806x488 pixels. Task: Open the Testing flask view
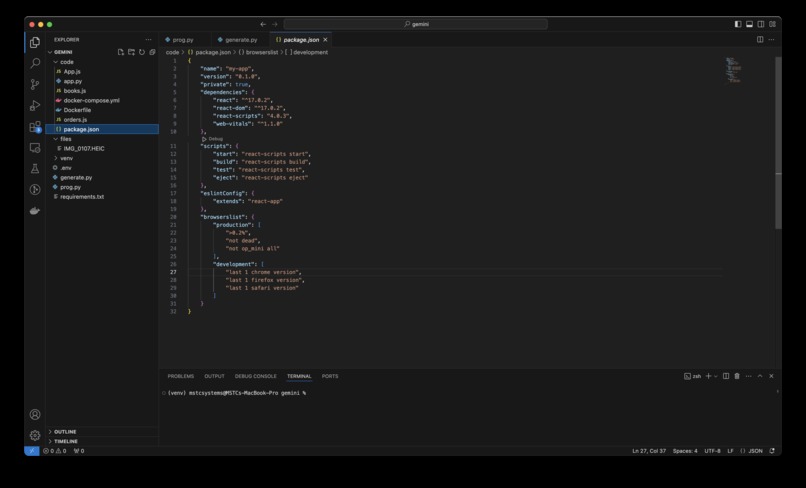pyautogui.click(x=35, y=169)
